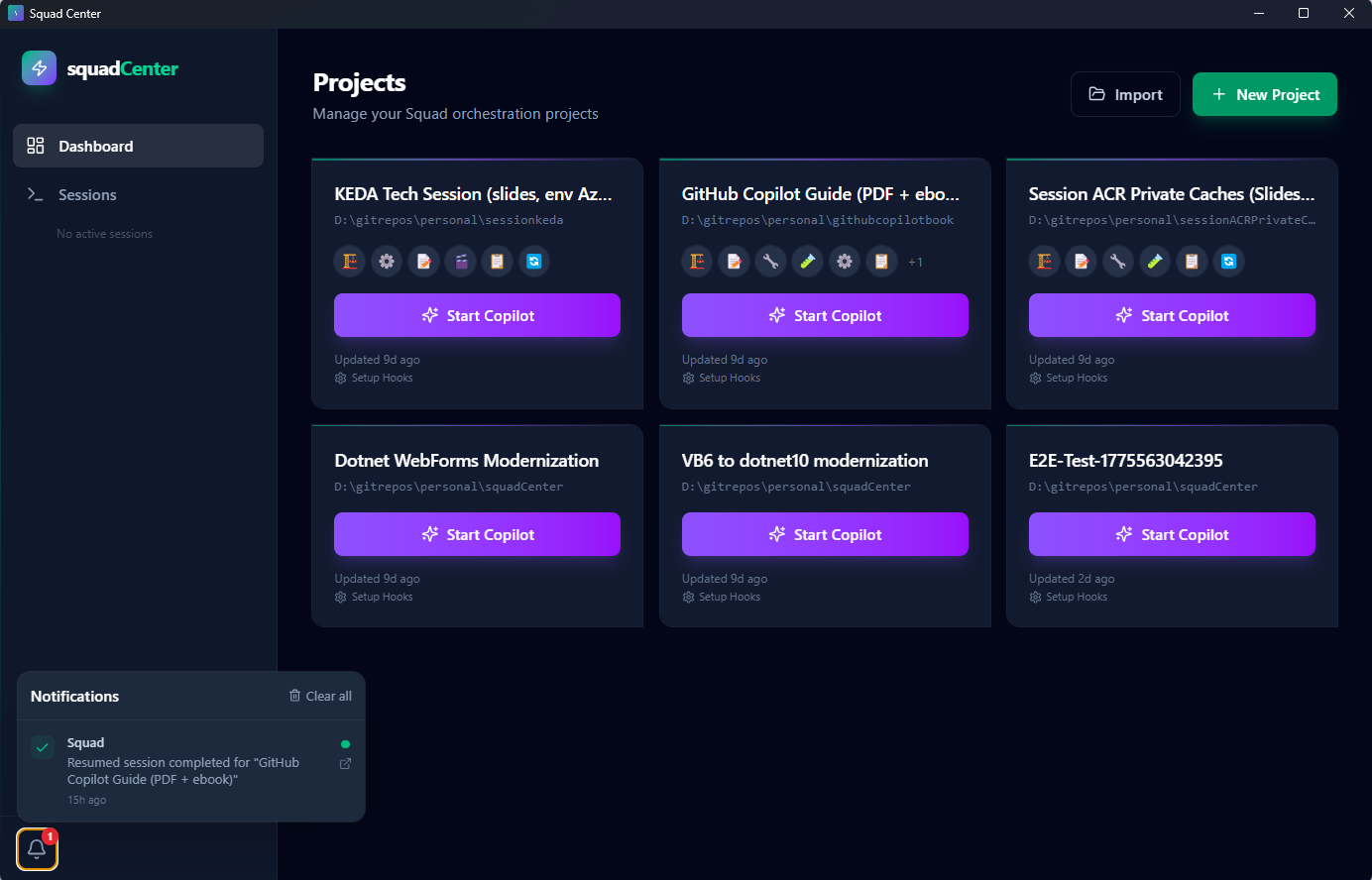Open Setup Hooks for E2E-Test-1775563042395
Viewport: 1372px width, 880px height.
[x=1068, y=597]
